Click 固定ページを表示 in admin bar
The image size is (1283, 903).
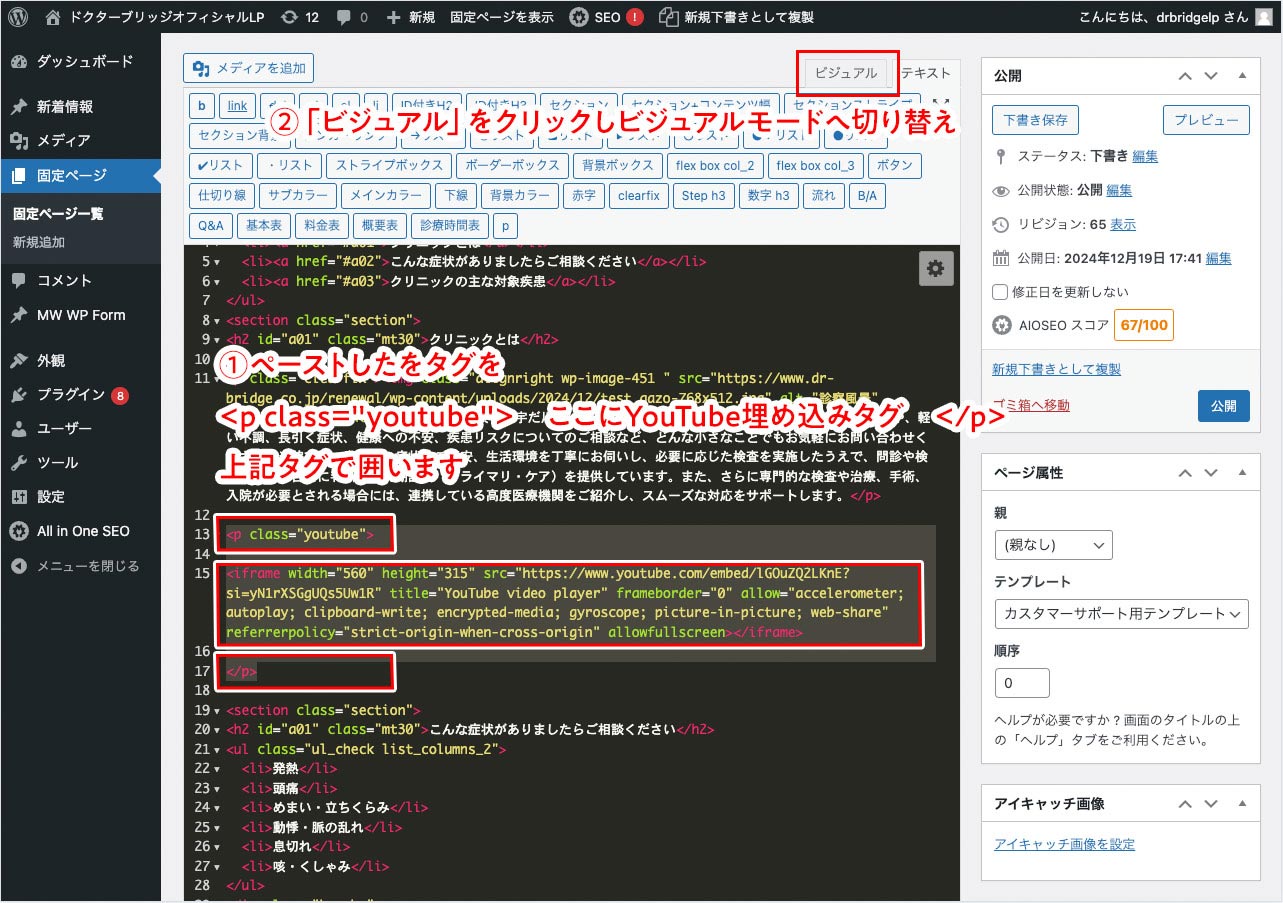[502, 17]
